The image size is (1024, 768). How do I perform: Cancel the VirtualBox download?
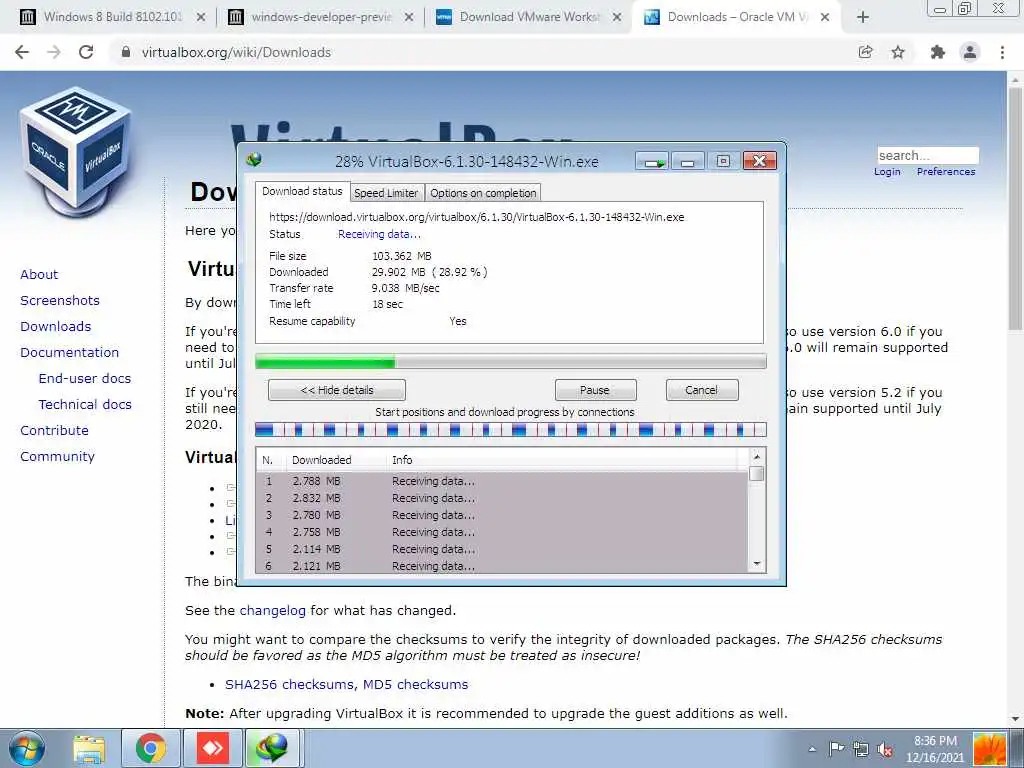(x=702, y=390)
